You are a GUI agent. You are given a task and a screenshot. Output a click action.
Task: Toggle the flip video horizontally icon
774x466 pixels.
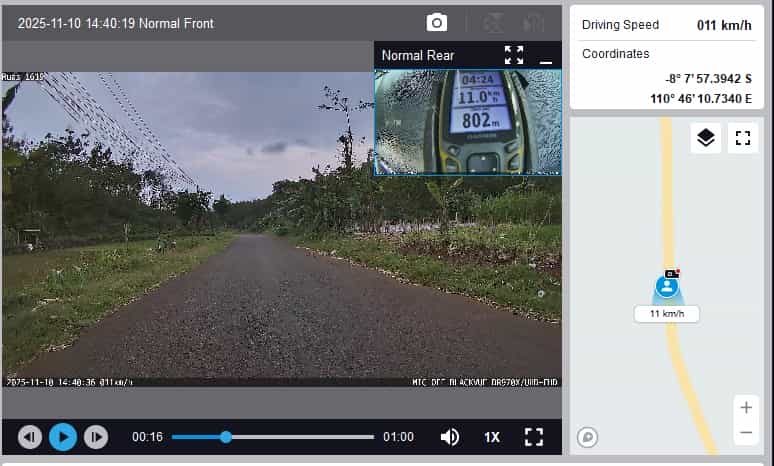pos(532,23)
